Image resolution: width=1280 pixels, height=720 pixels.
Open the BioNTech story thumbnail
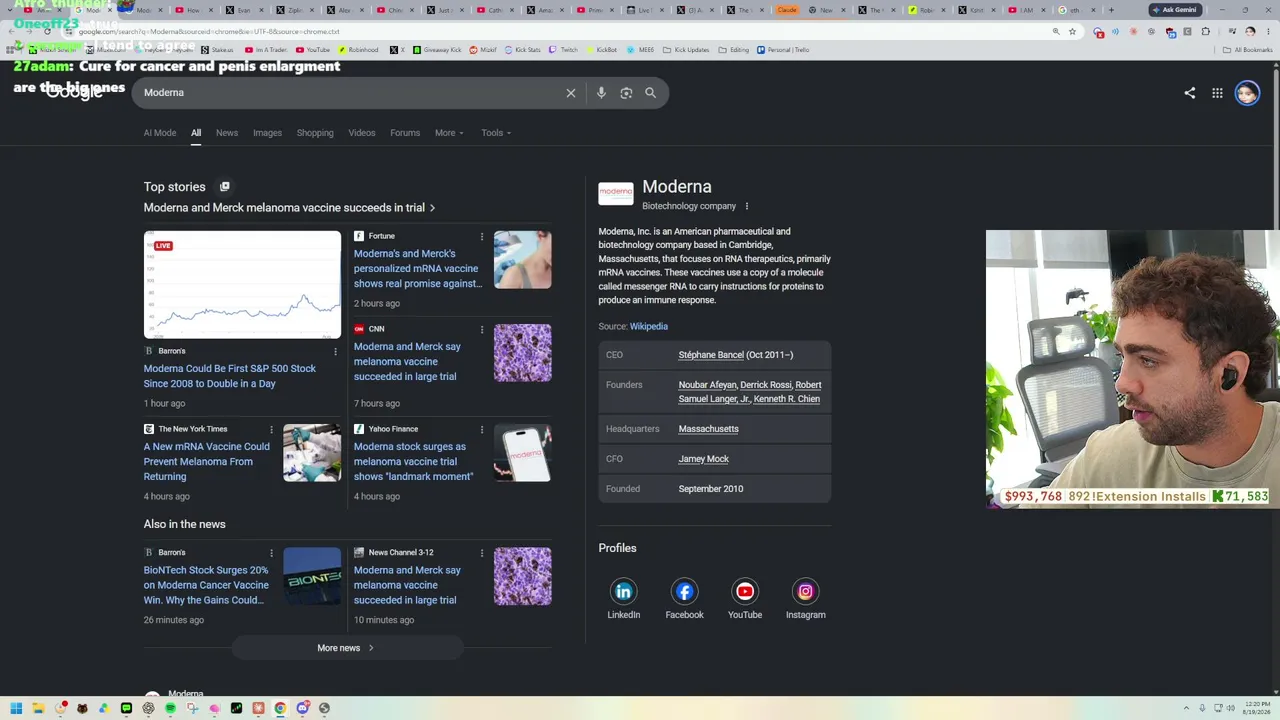tap(312, 576)
